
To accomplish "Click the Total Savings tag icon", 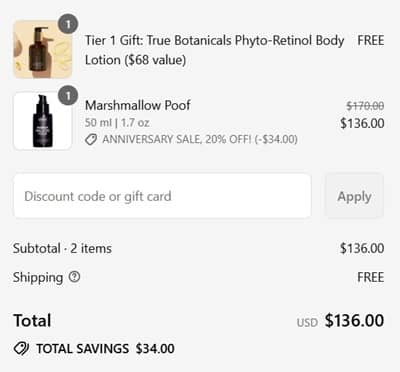I will point(22,349).
